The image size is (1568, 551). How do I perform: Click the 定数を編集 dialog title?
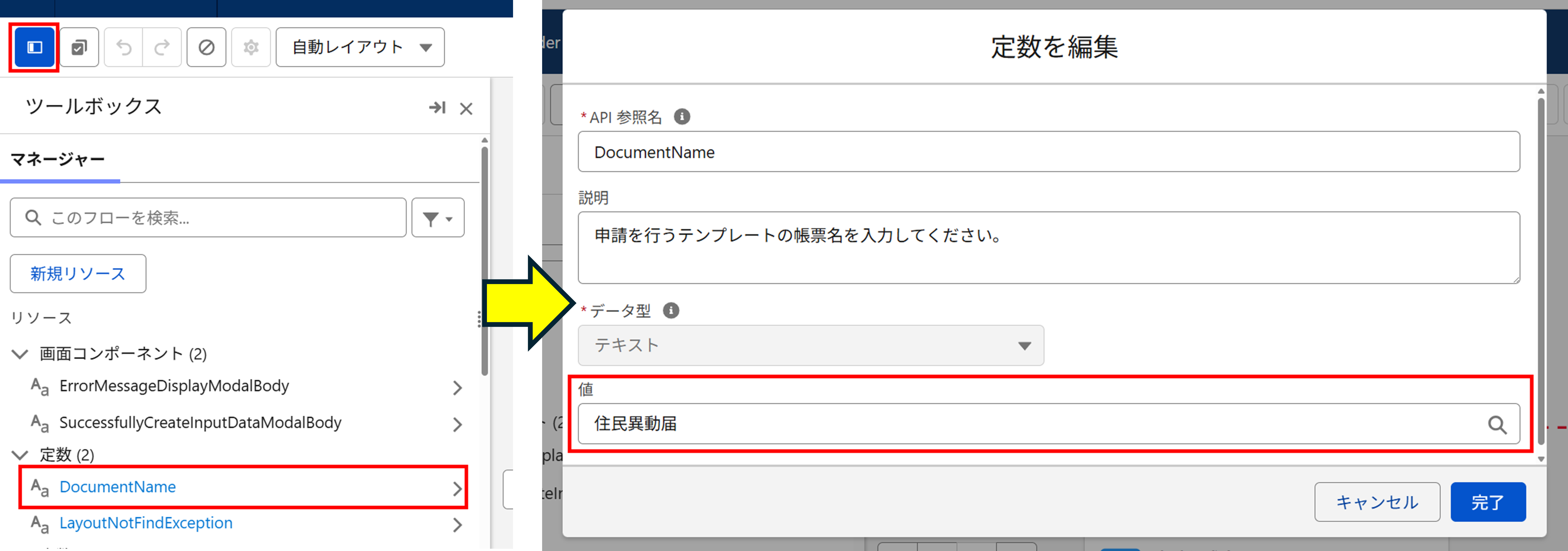click(1054, 47)
